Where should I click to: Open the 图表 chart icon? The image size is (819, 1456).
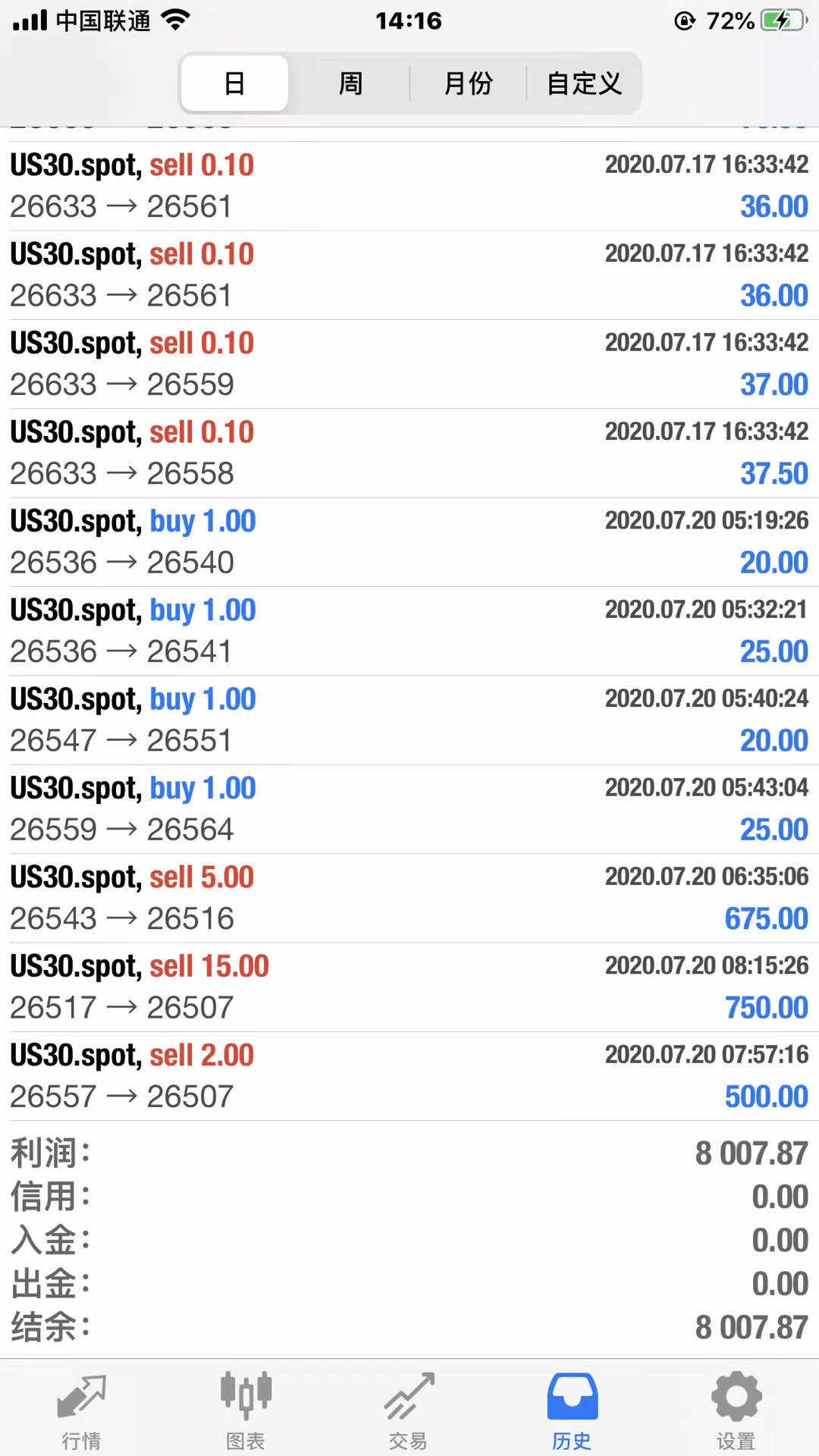246,1397
